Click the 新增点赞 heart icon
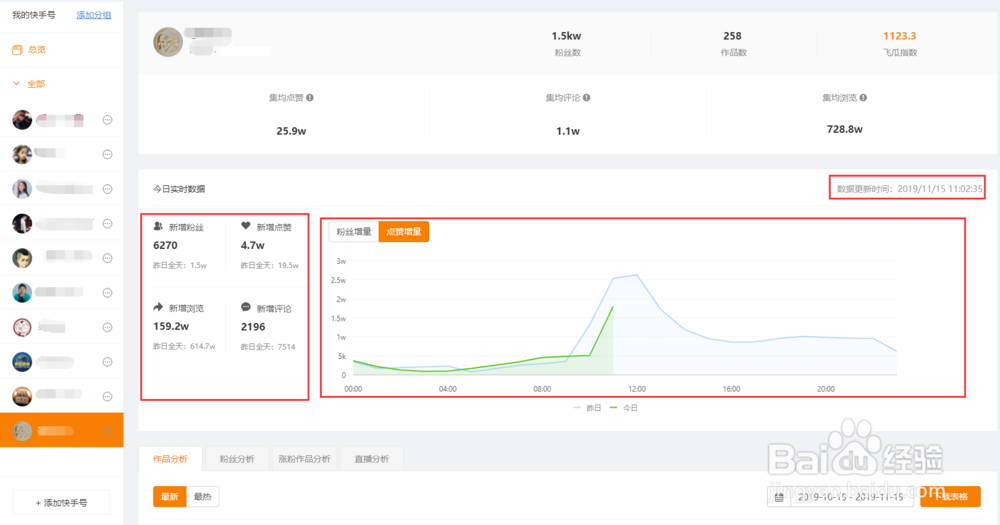 (x=246, y=226)
